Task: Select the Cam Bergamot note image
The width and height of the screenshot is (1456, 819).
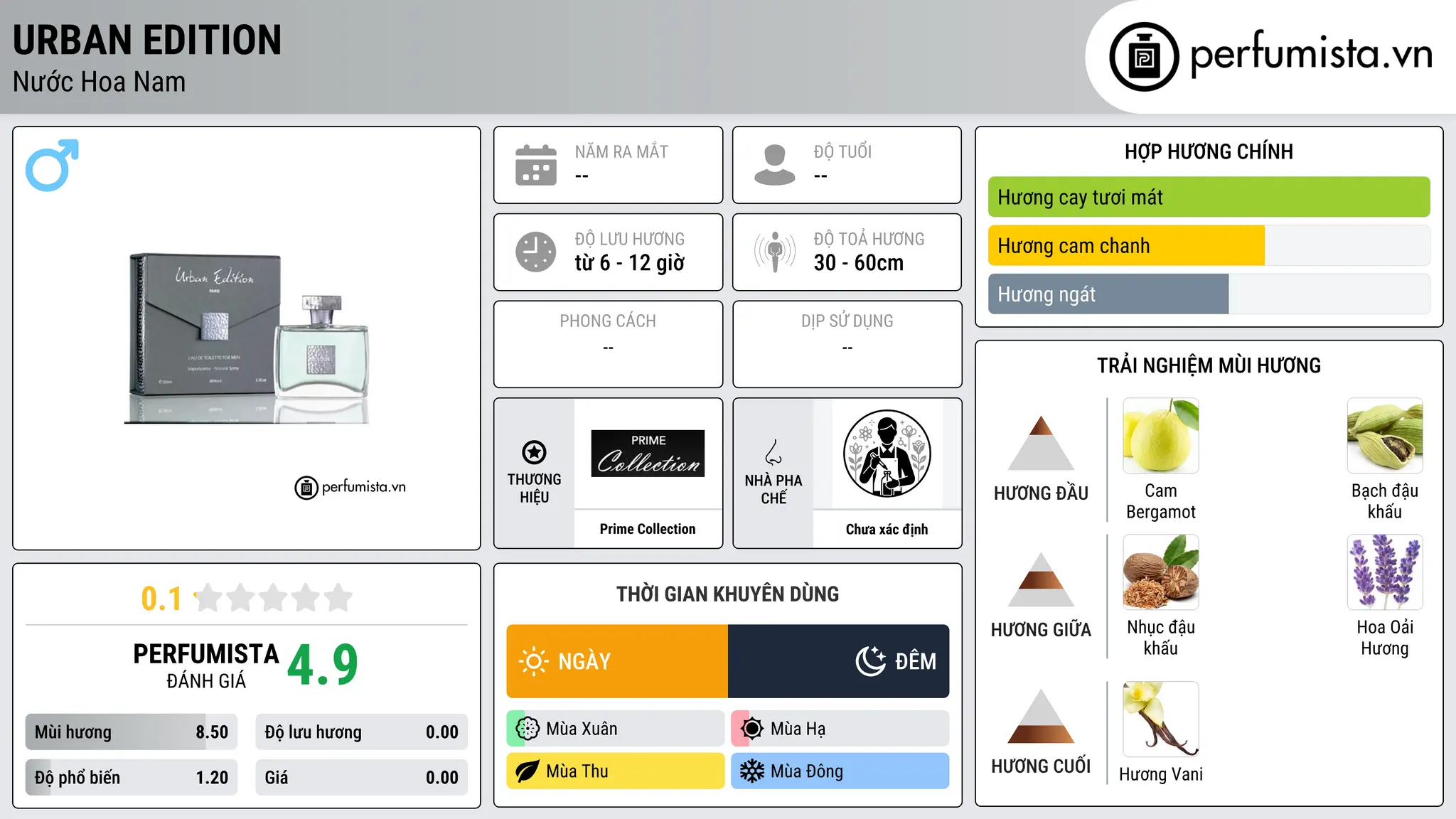Action: 1161,436
